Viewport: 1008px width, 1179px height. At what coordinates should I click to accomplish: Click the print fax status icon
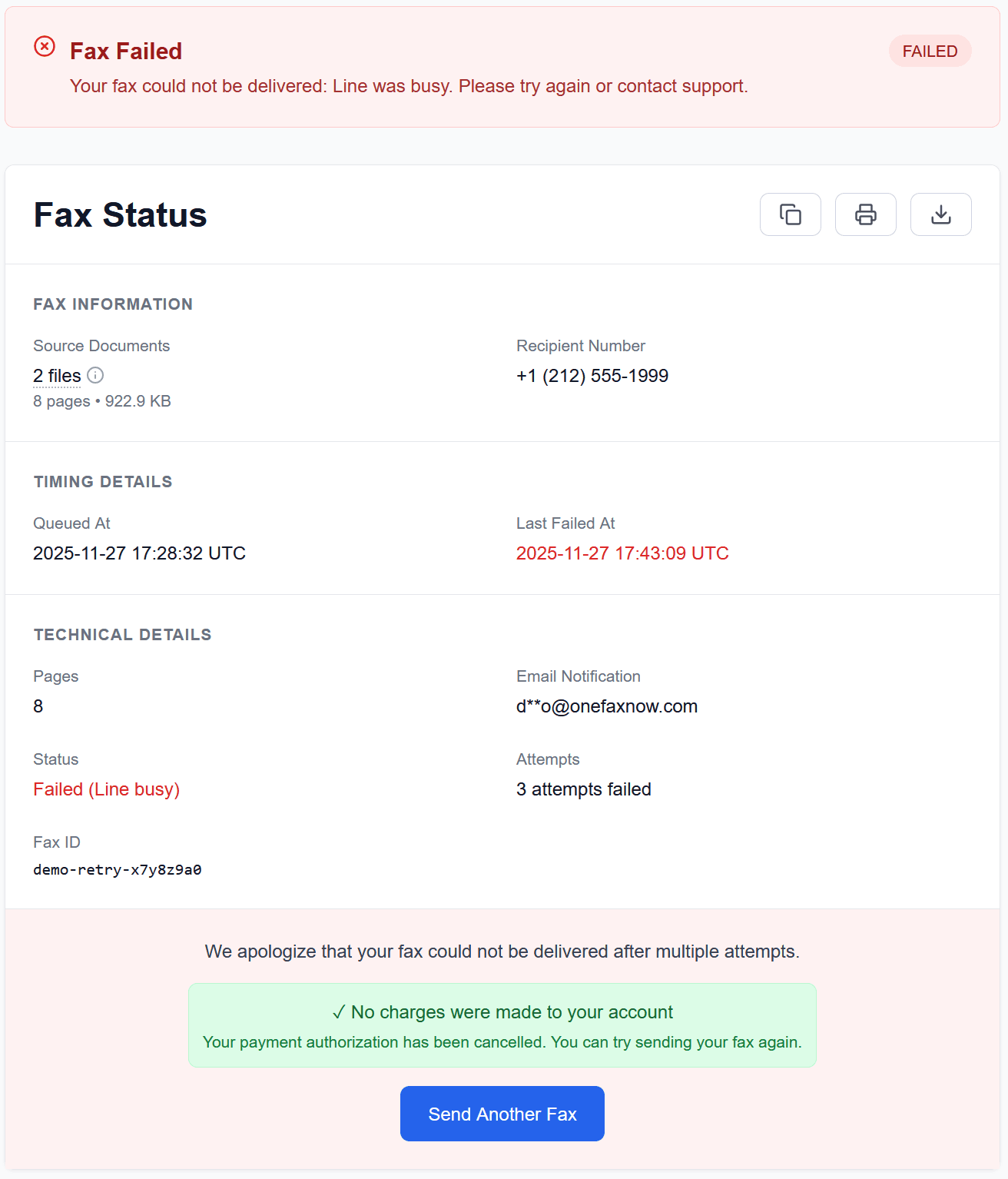tap(865, 214)
